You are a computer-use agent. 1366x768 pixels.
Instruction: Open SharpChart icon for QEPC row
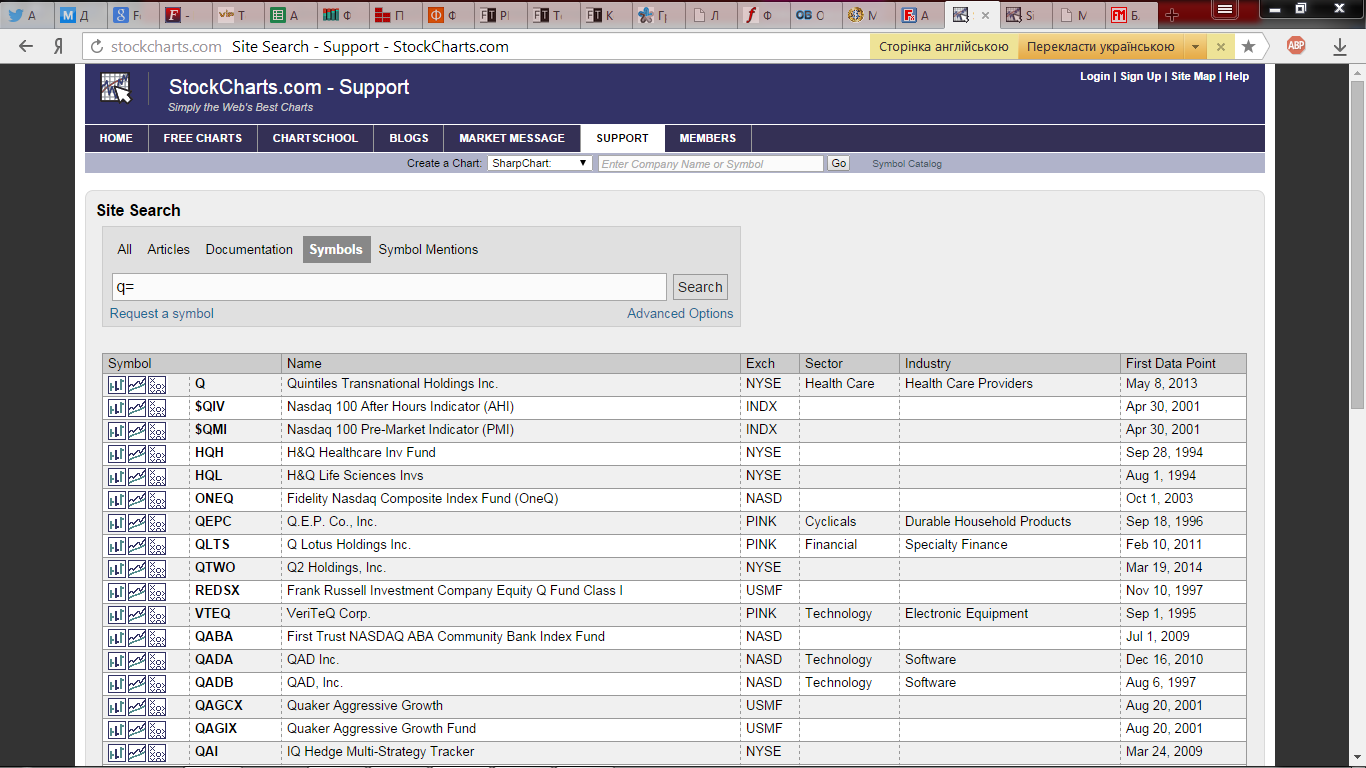116,522
